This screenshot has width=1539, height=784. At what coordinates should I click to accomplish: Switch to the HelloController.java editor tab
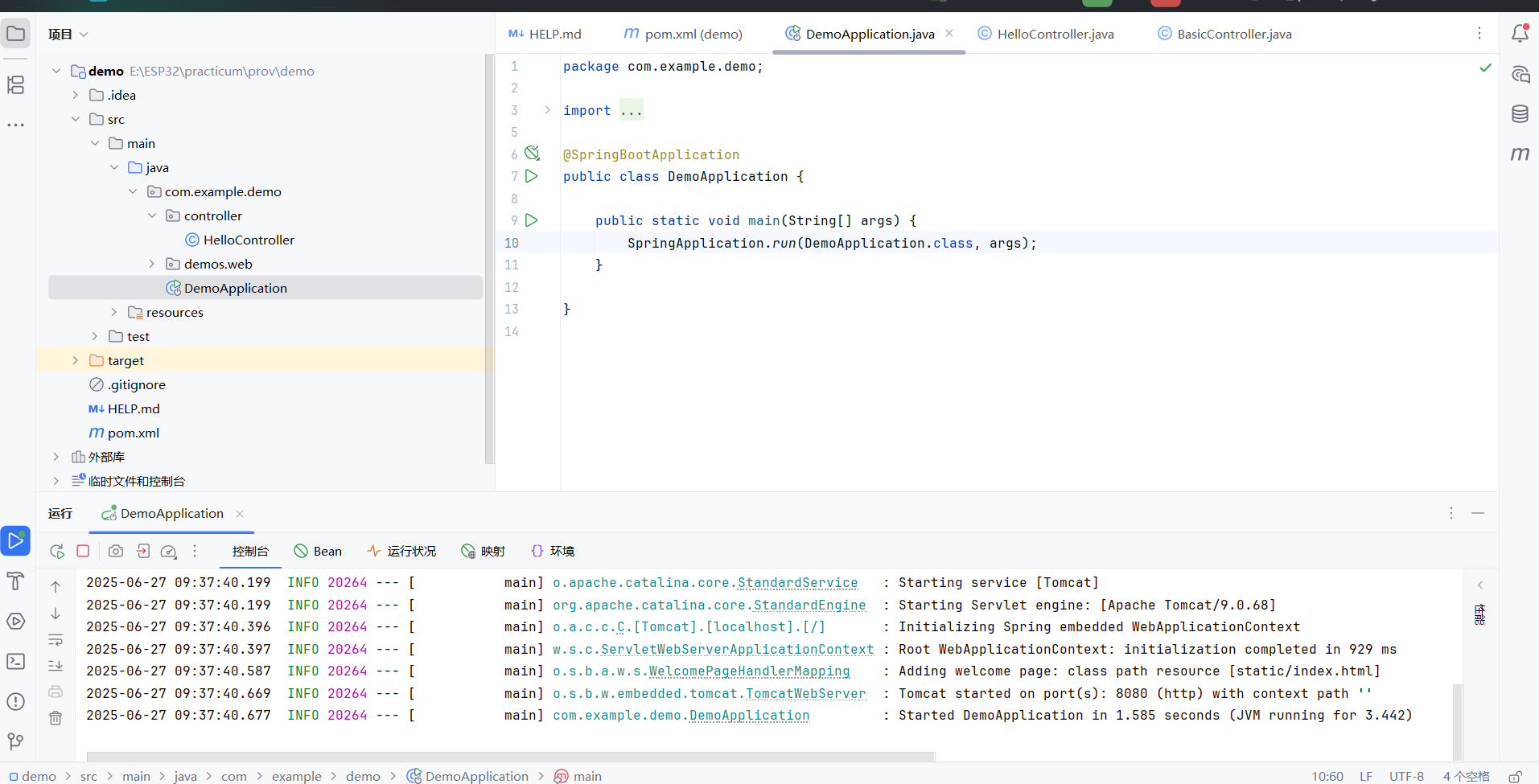[1046, 34]
